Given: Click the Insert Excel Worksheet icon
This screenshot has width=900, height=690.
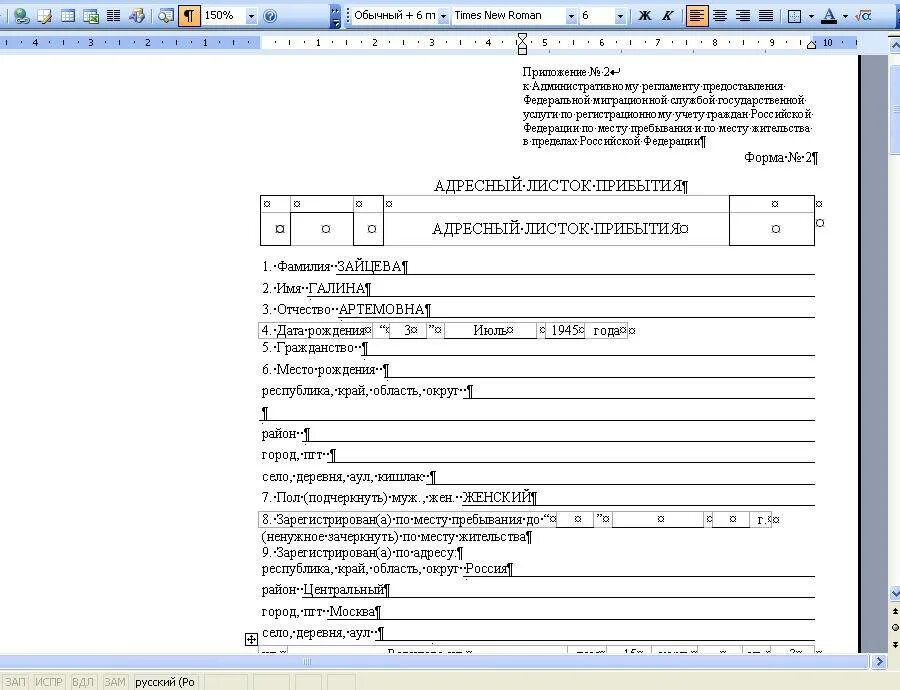Looking at the screenshot, I should click(x=91, y=15).
